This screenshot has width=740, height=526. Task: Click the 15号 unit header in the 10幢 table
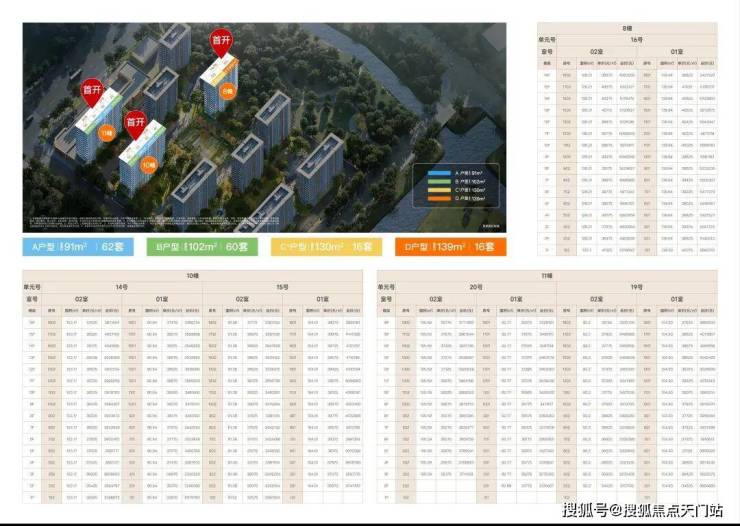[x=284, y=287]
